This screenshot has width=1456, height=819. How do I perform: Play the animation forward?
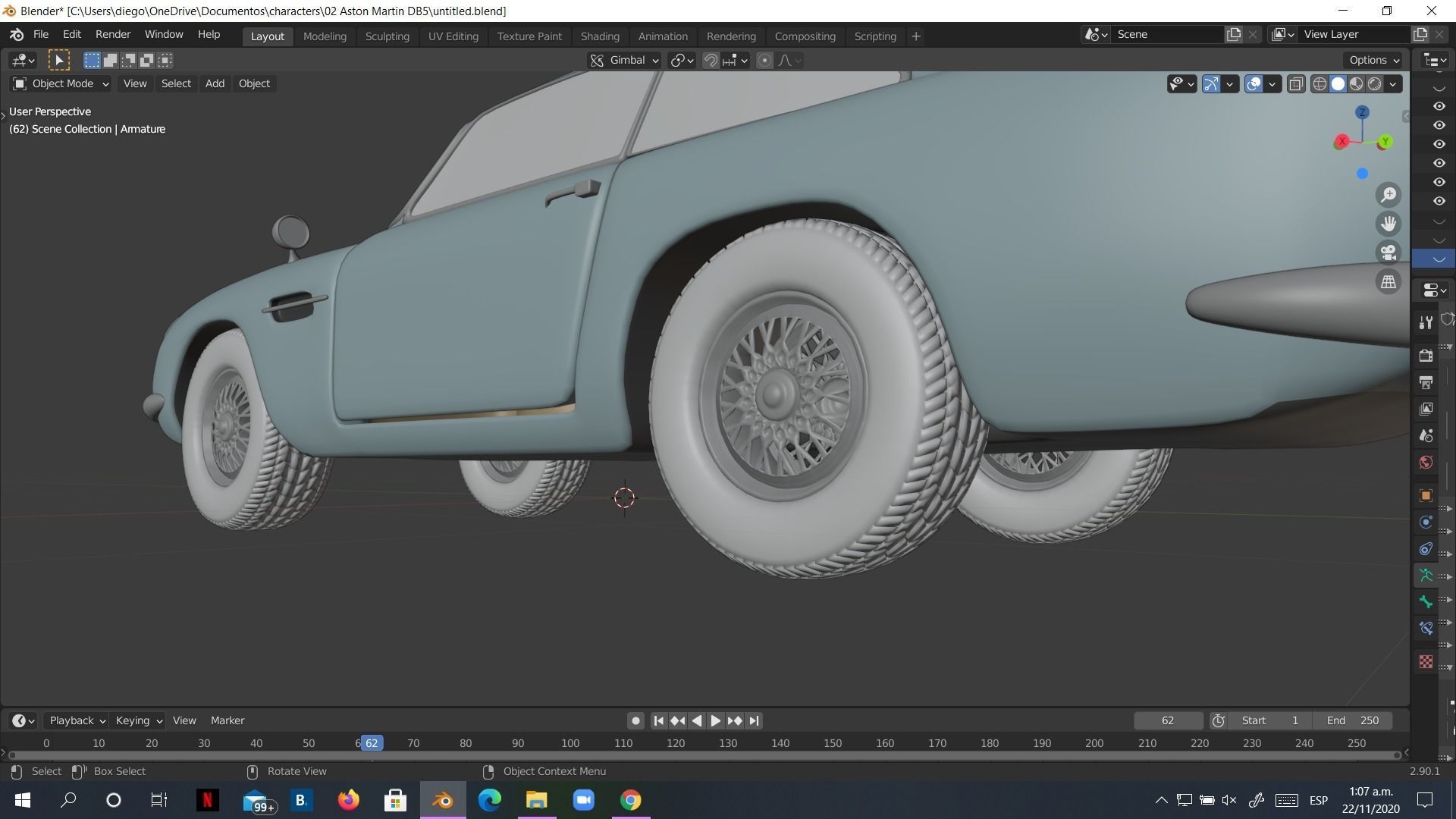pos(715,720)
